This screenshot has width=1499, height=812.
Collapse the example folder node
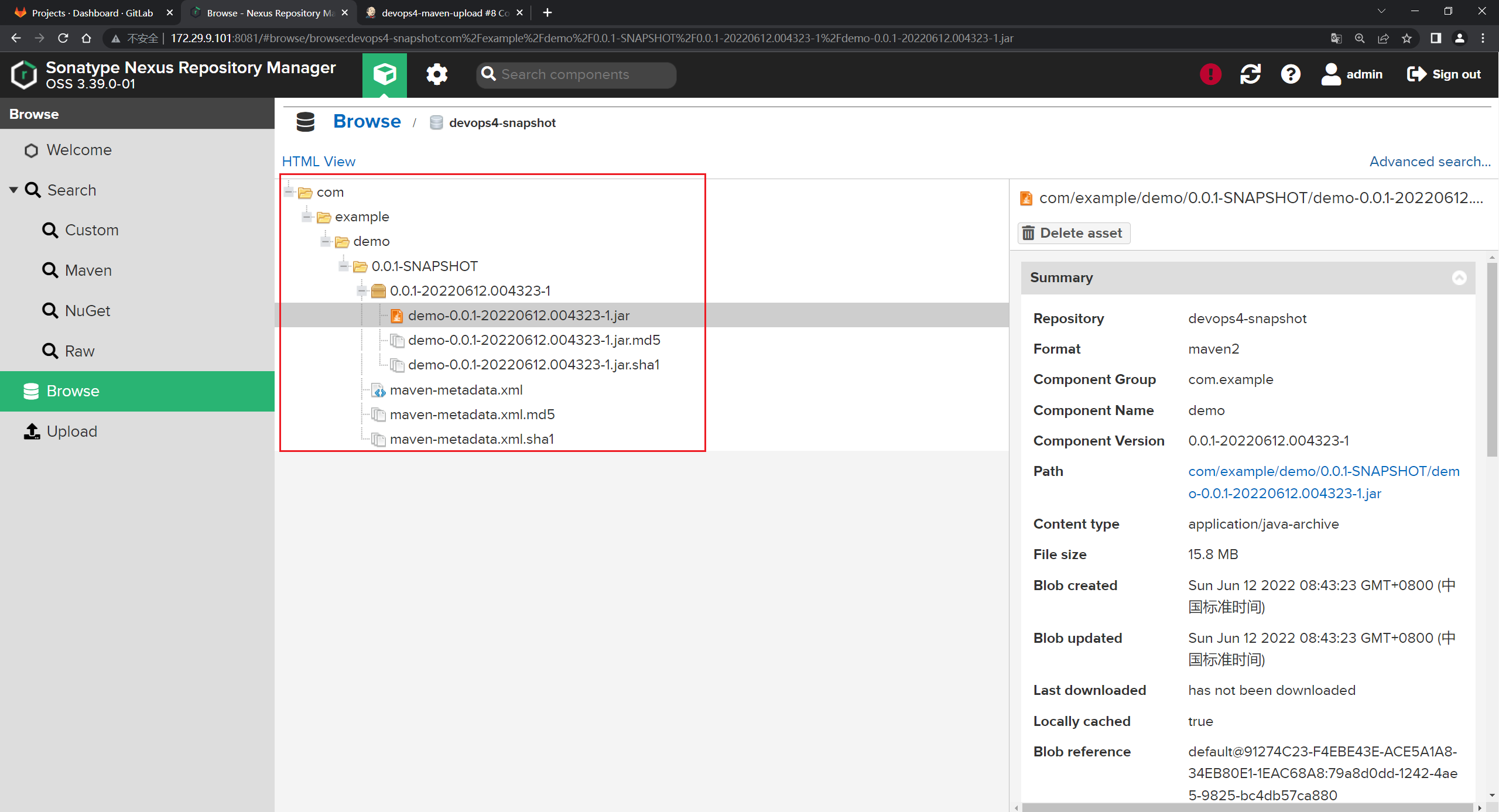point(307,217)
